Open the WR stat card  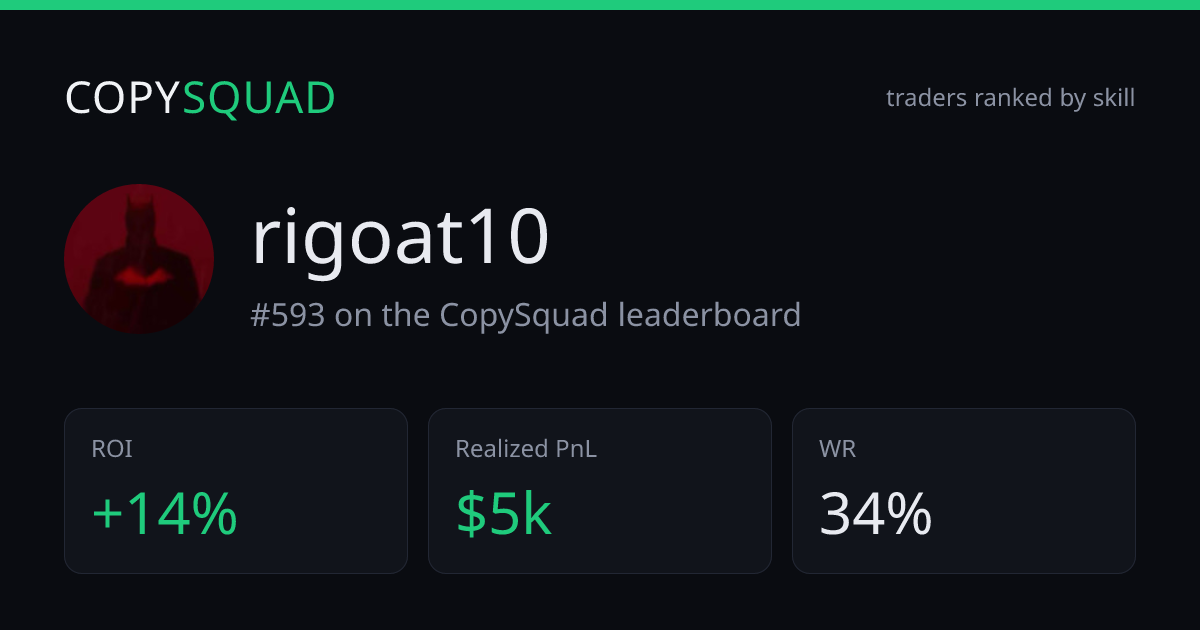pyautogui.click(x=964, y=491)
